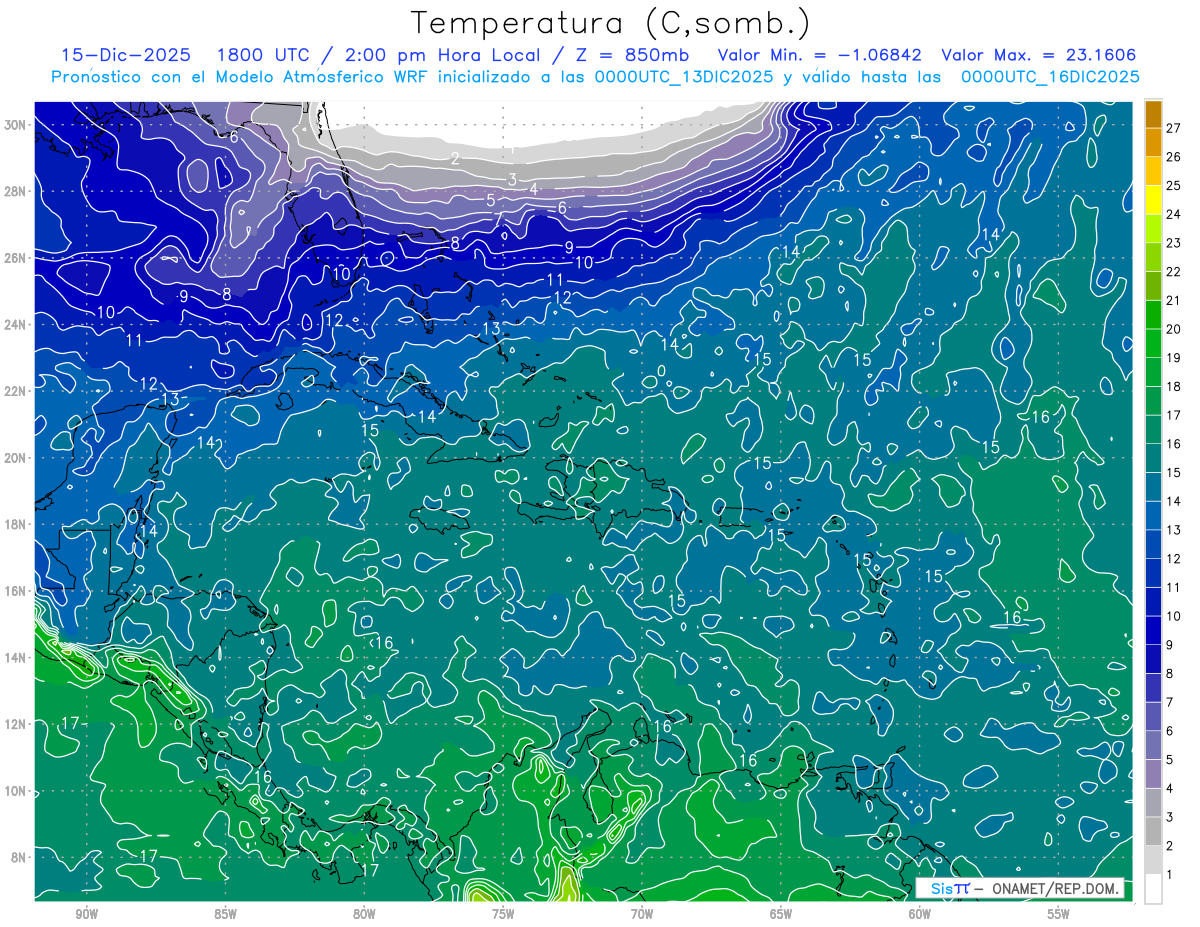Click the legend scale label "18"
The image size is (1200, 927).
(1174, 386)
